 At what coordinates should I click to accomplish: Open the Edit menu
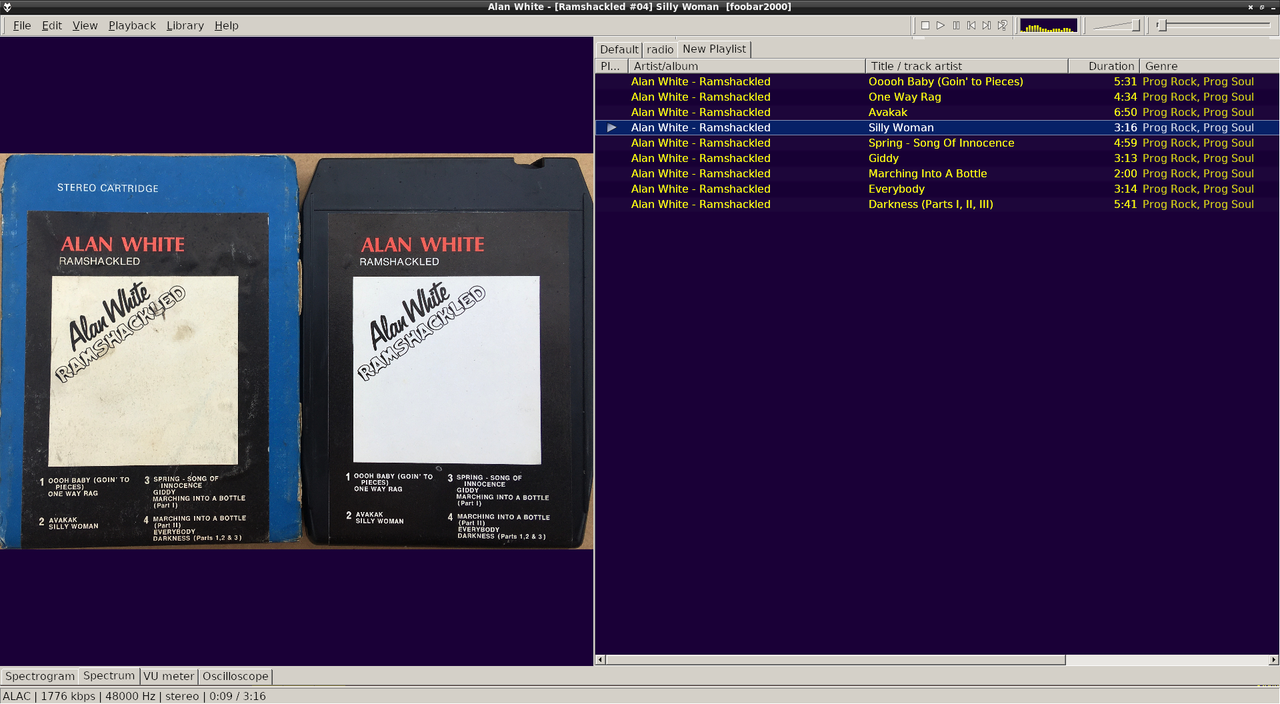[52, 25]
